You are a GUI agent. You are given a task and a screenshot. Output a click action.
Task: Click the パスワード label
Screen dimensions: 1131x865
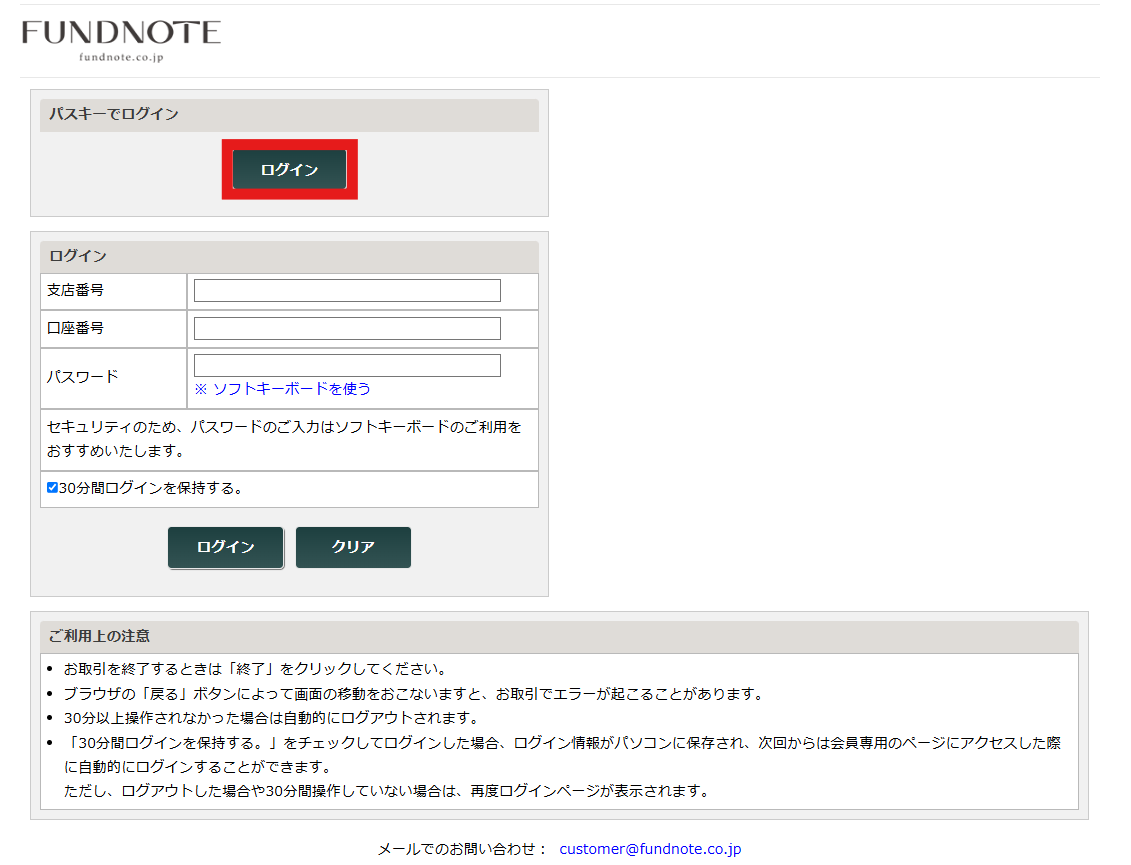(x=82, y=377)
